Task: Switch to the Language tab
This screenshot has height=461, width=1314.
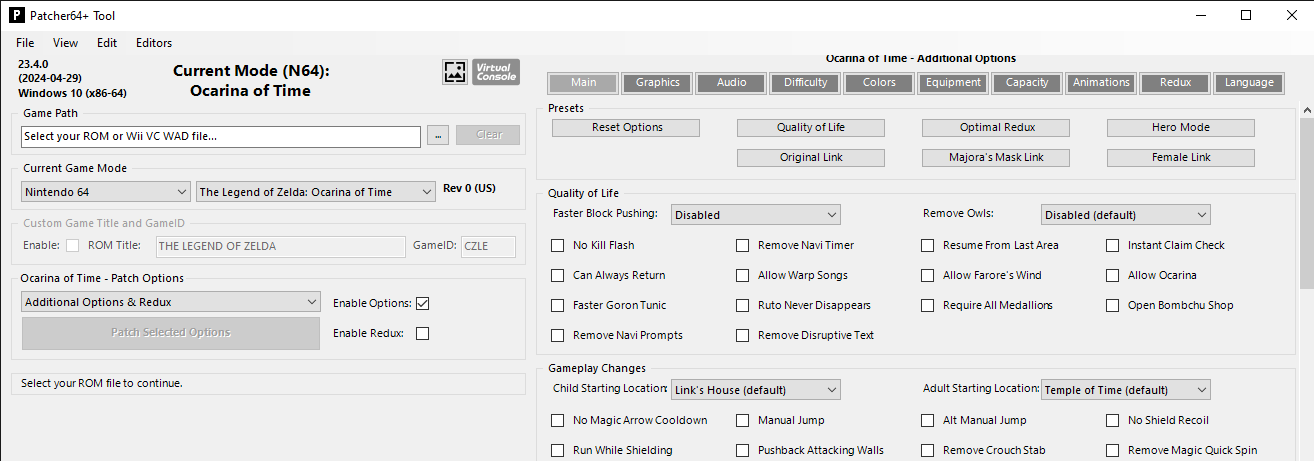Action: click(x=1250, y=83)
